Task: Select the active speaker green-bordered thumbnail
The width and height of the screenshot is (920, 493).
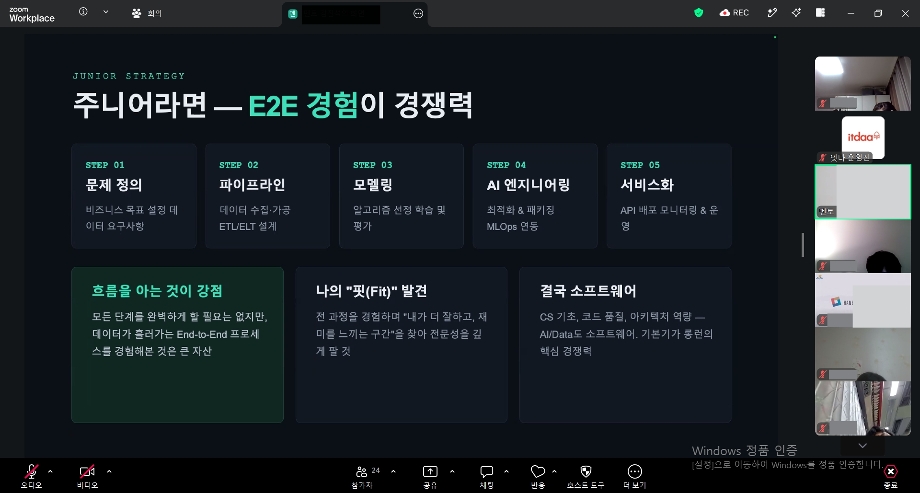Action: click(862, 191)
